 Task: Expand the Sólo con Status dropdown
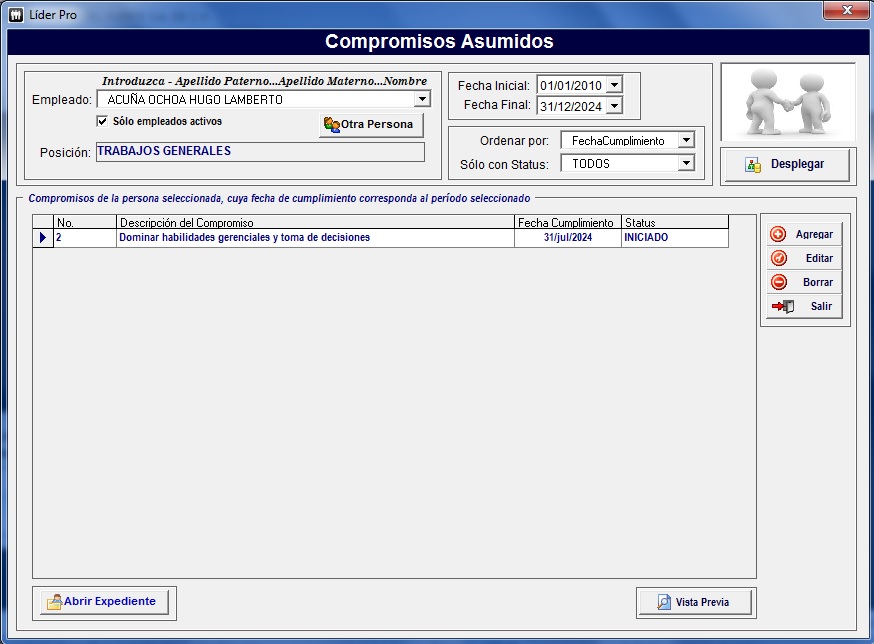(x=686, y=163)
